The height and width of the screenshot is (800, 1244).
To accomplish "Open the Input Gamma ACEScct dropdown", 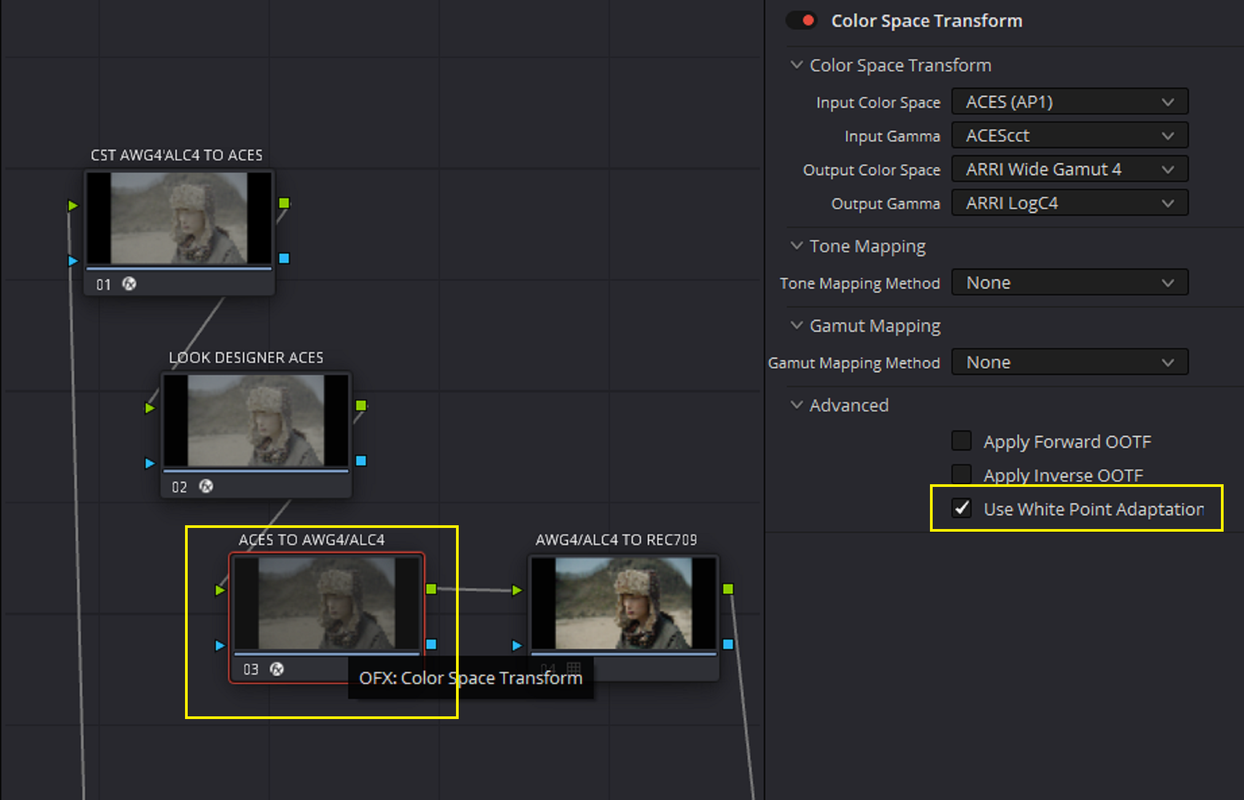I will (x=1070, y=135).
